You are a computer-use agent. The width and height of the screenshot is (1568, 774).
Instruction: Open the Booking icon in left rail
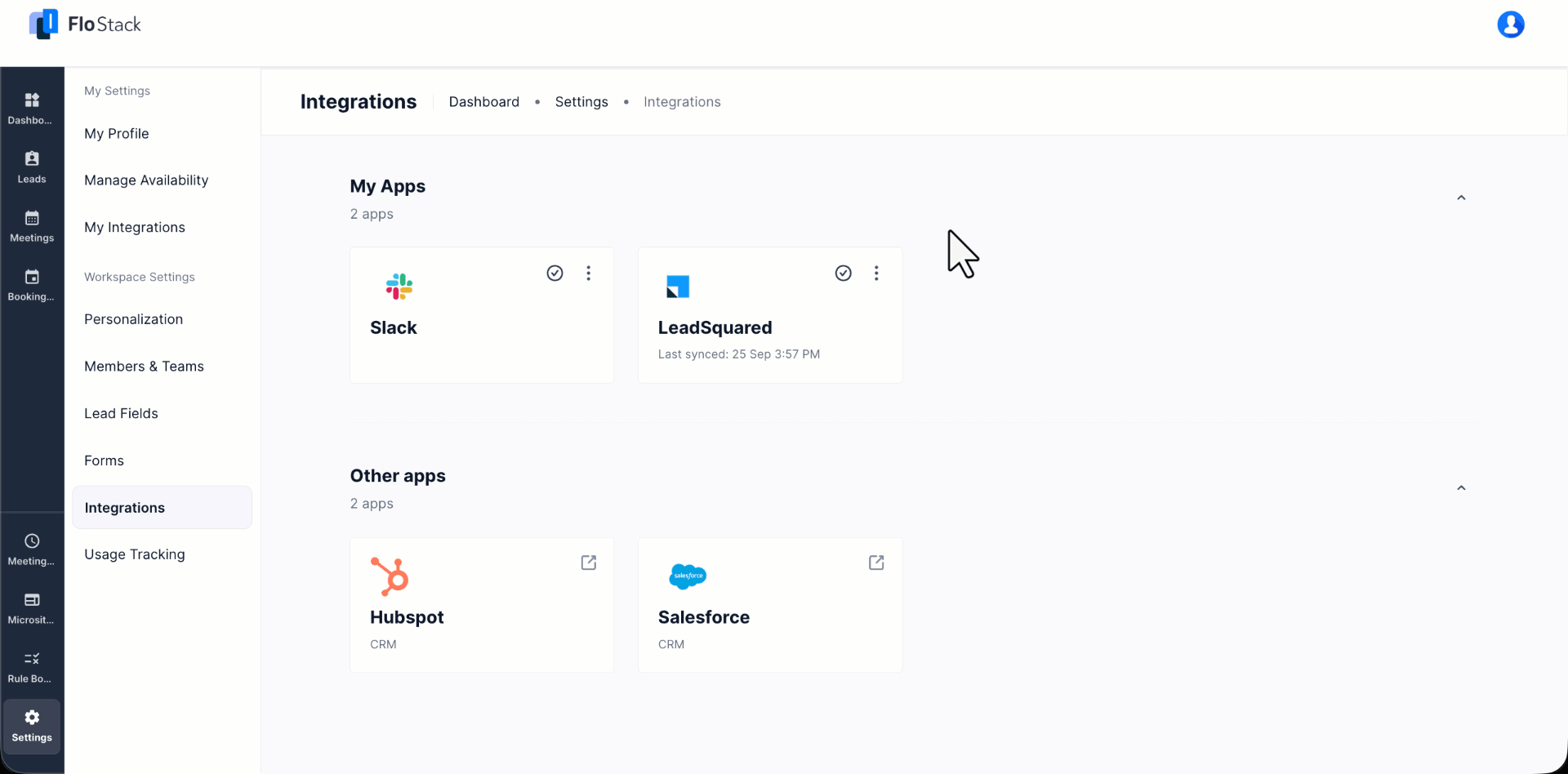pyautogui.click(x=32, y=277)
